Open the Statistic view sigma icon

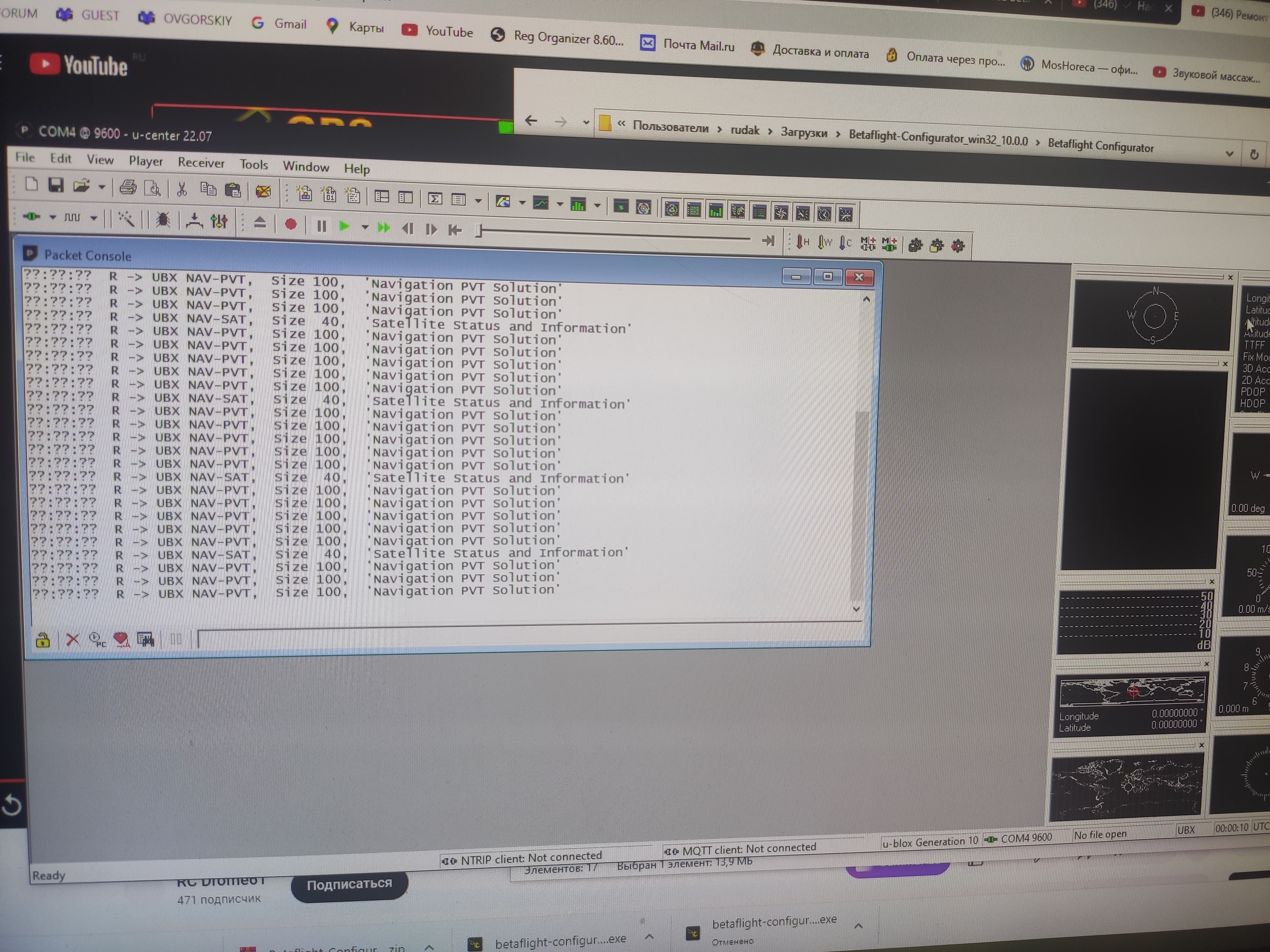tap(435, 199)
